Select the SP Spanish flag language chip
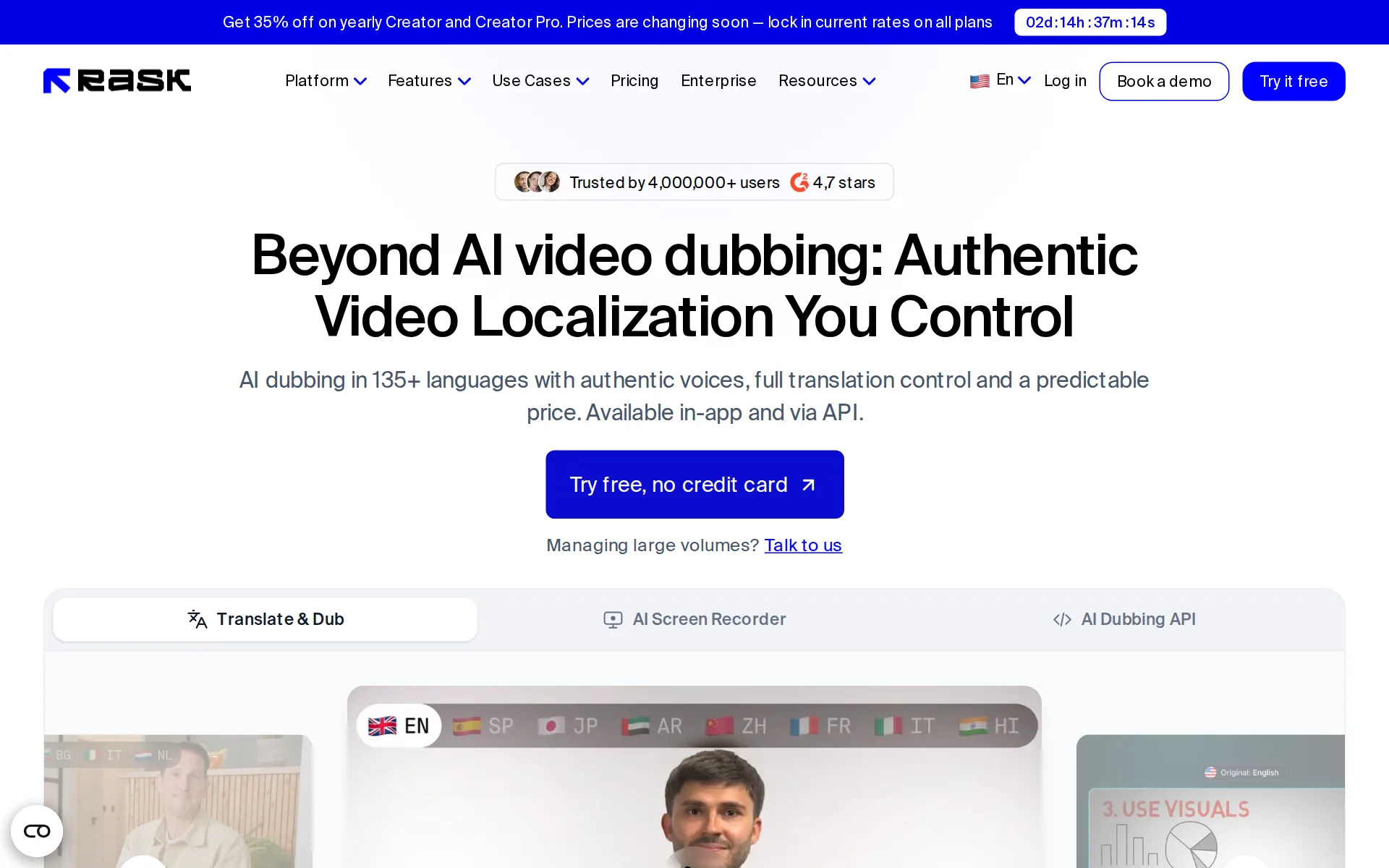The width and height of the screenshot is (1389, 868). tap(483, 726)
